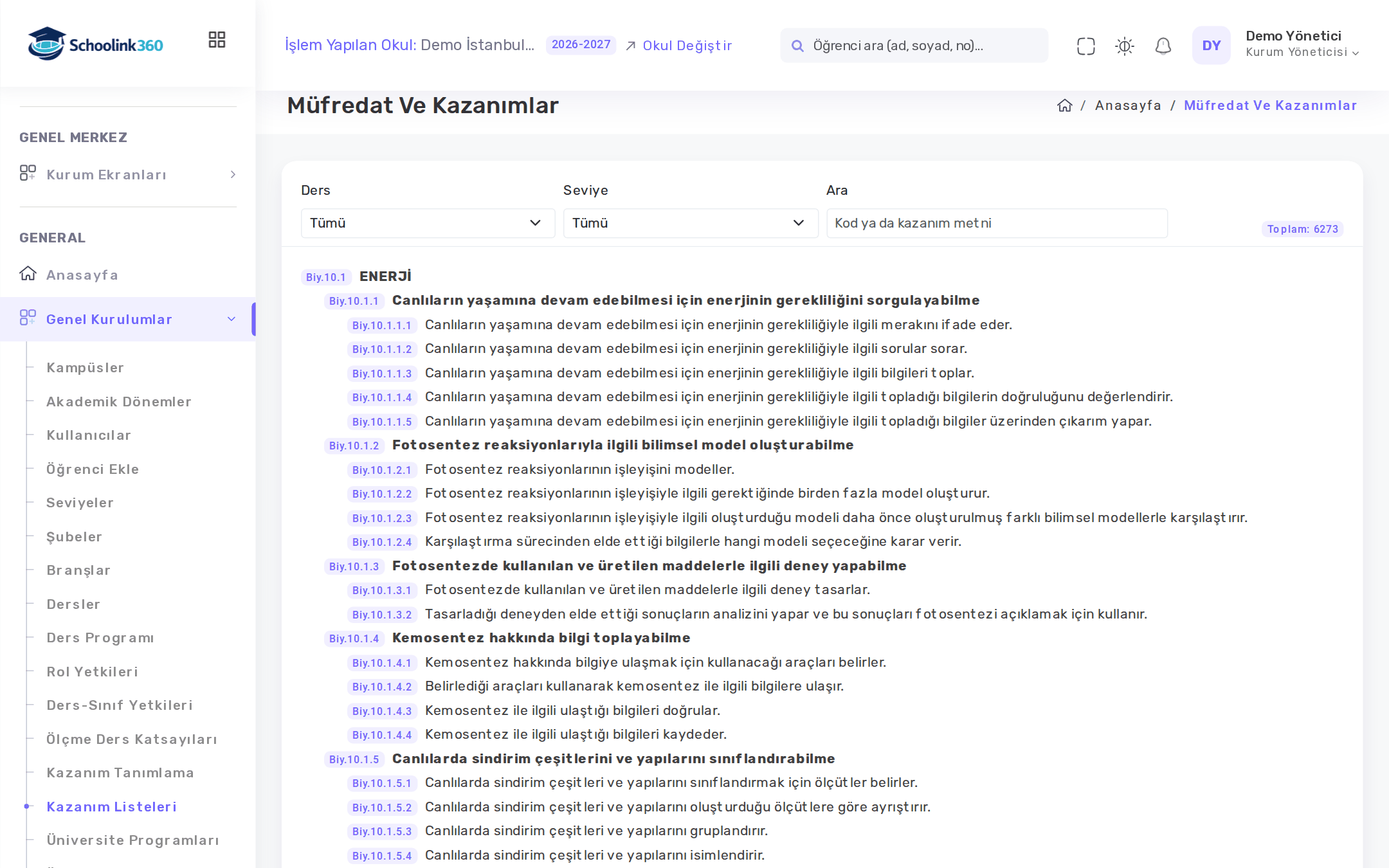Click the search magnifier icon
Screen dimensions: 1389x868
797,46
